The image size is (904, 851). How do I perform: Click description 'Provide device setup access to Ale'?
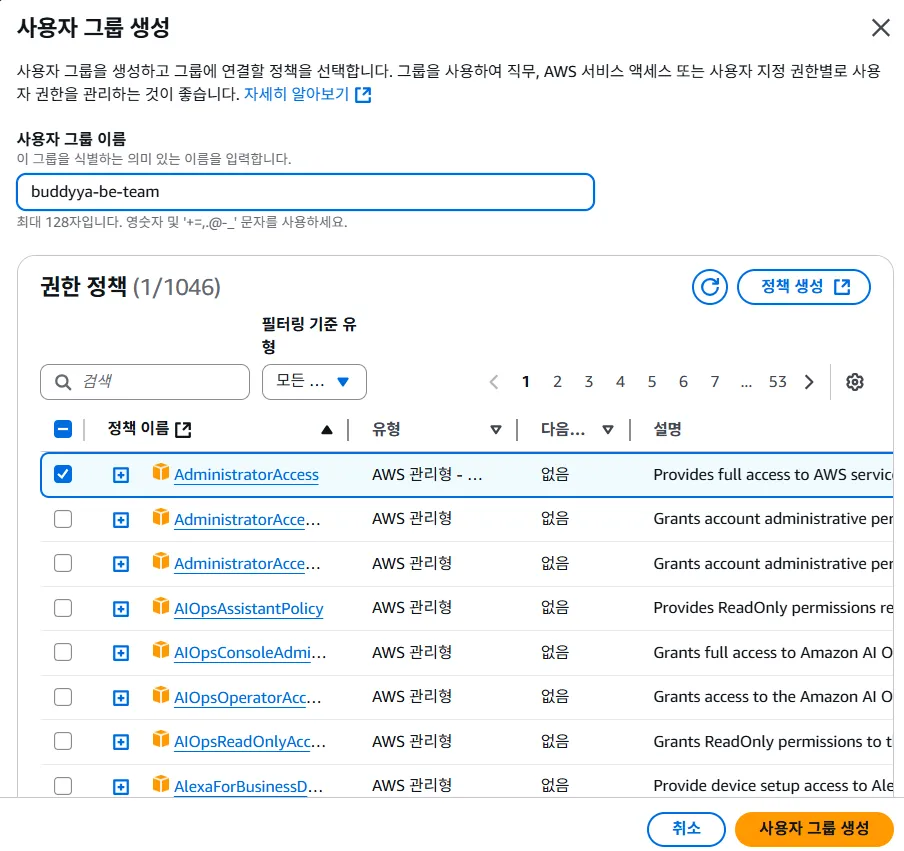click(x=773, y=785)
